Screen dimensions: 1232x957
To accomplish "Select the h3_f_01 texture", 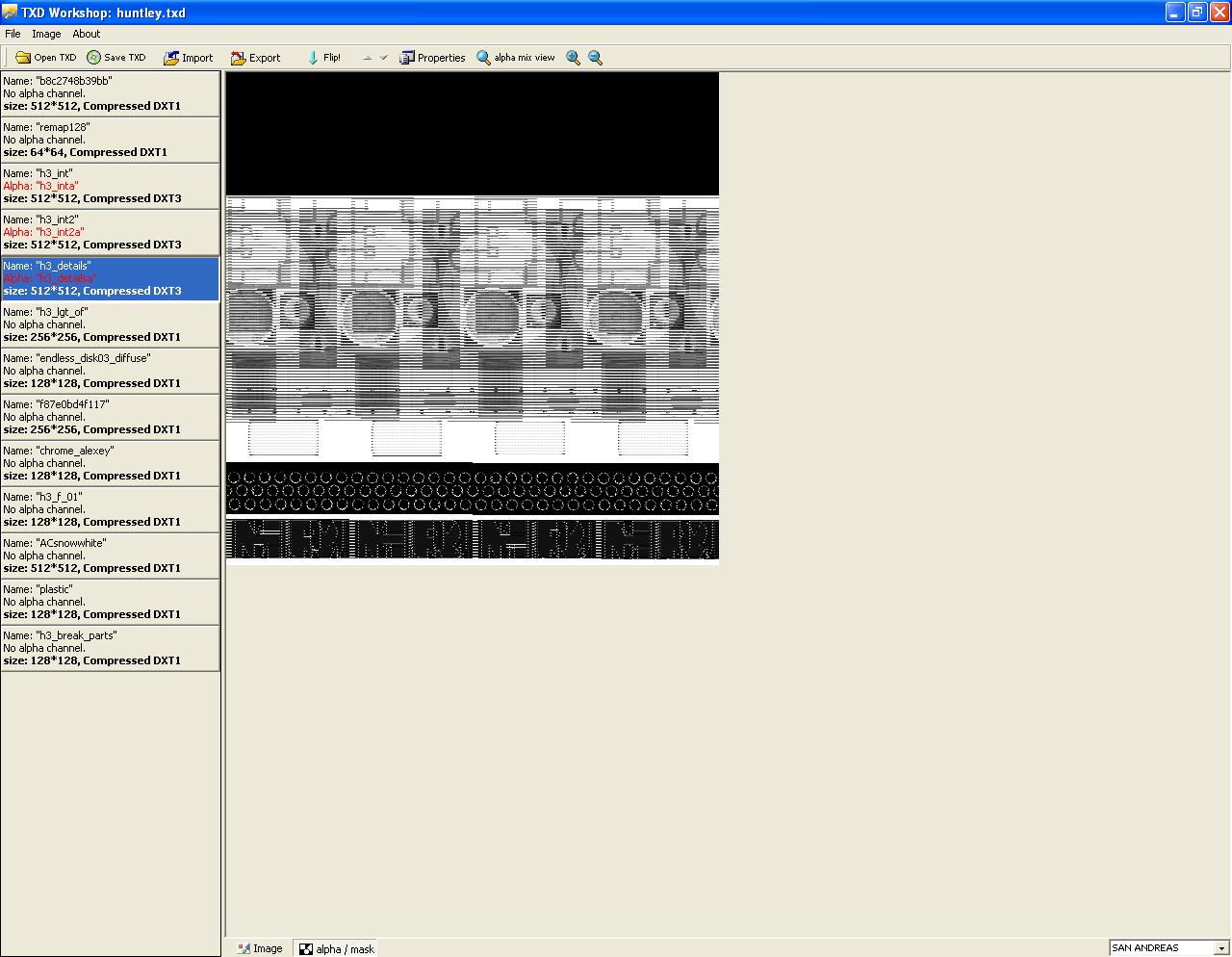I will coord(111,509).
